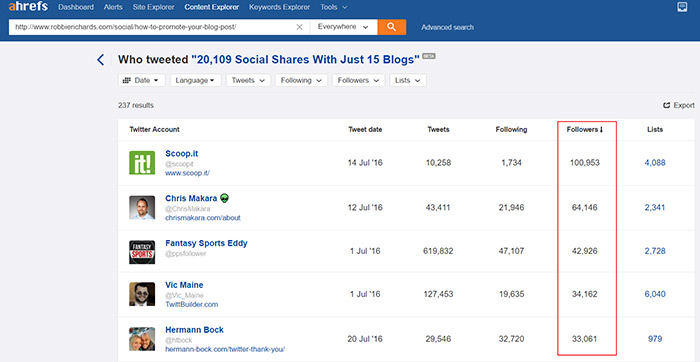
Task: Open Fantasy Sports Eddy account link
Action: click(206, 243)
